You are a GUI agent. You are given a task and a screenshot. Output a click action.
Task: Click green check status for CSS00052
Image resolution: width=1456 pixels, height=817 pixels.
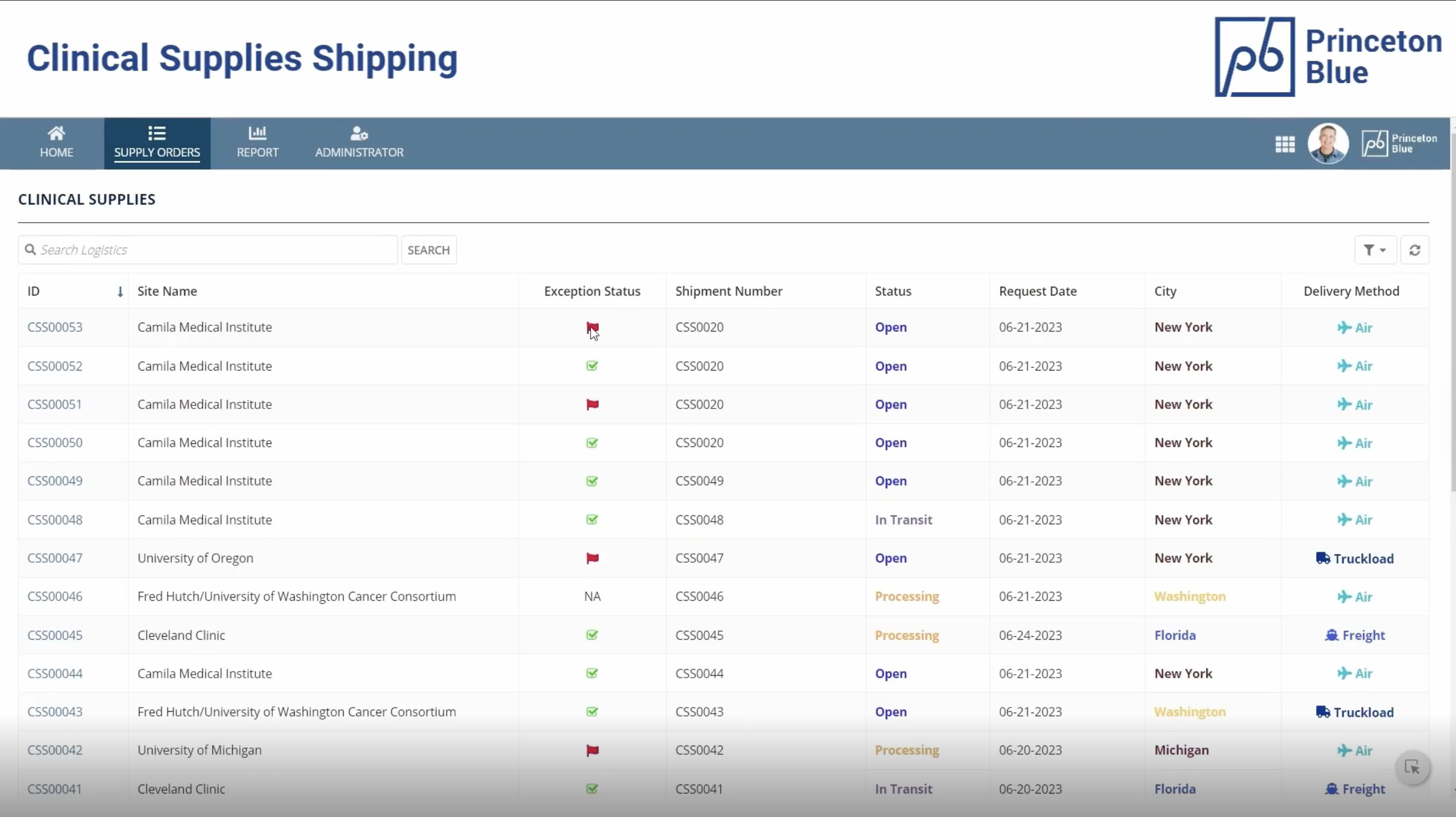point(592,366)
